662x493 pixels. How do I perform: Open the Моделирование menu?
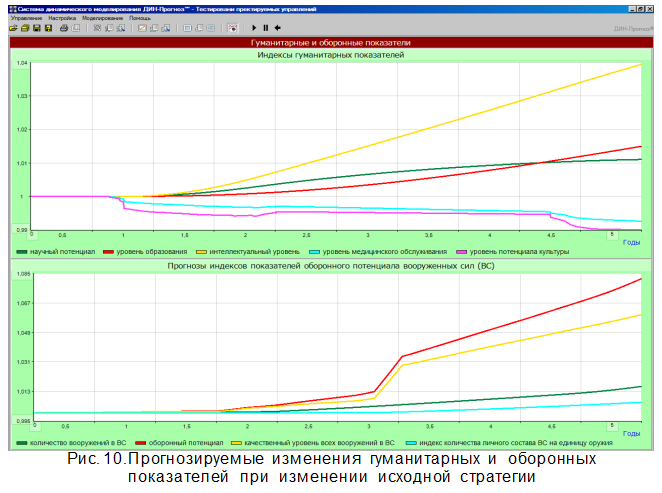[x=103, y=18]
